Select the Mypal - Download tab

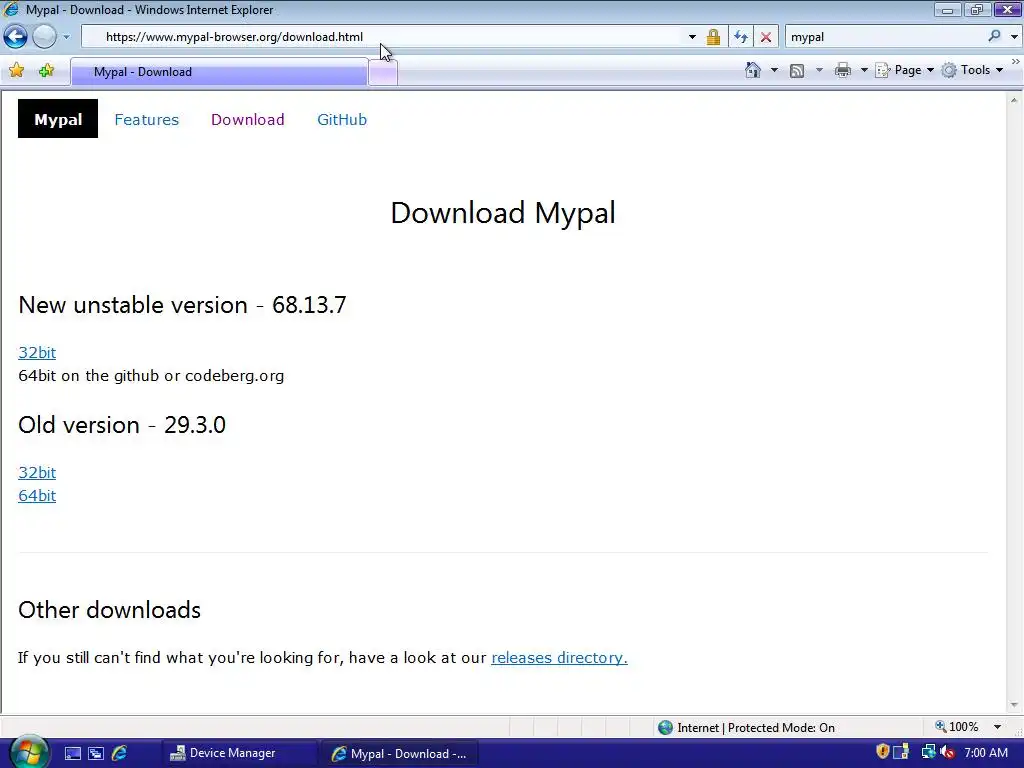(219, 72)
